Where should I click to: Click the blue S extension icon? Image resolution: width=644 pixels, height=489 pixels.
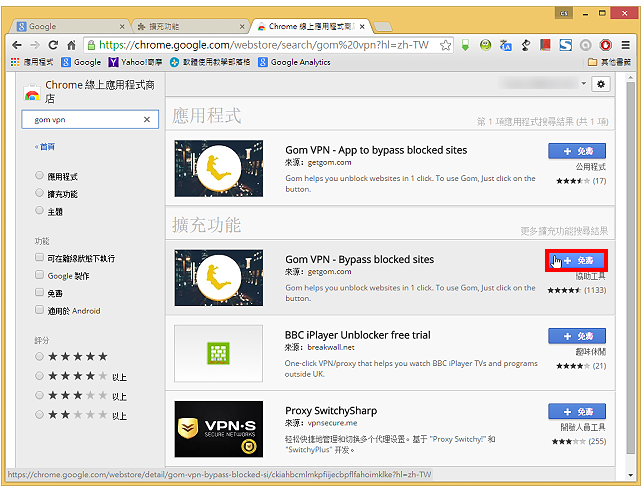(x=566, y=45)
